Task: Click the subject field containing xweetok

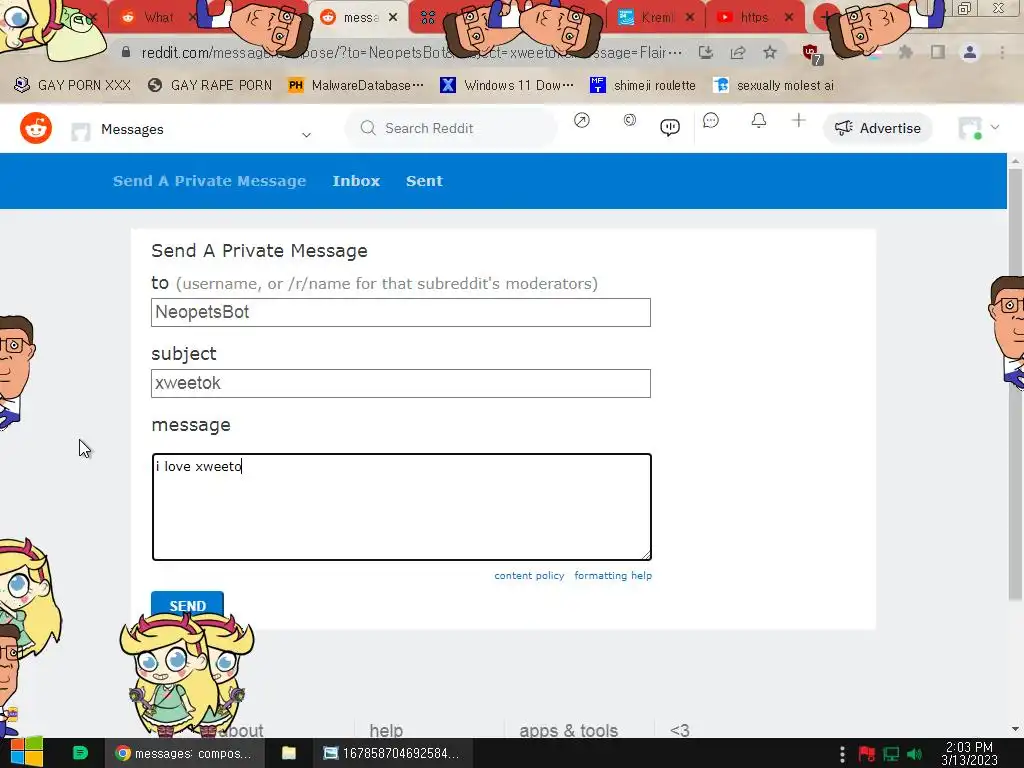Action: (x=401, y=383)
